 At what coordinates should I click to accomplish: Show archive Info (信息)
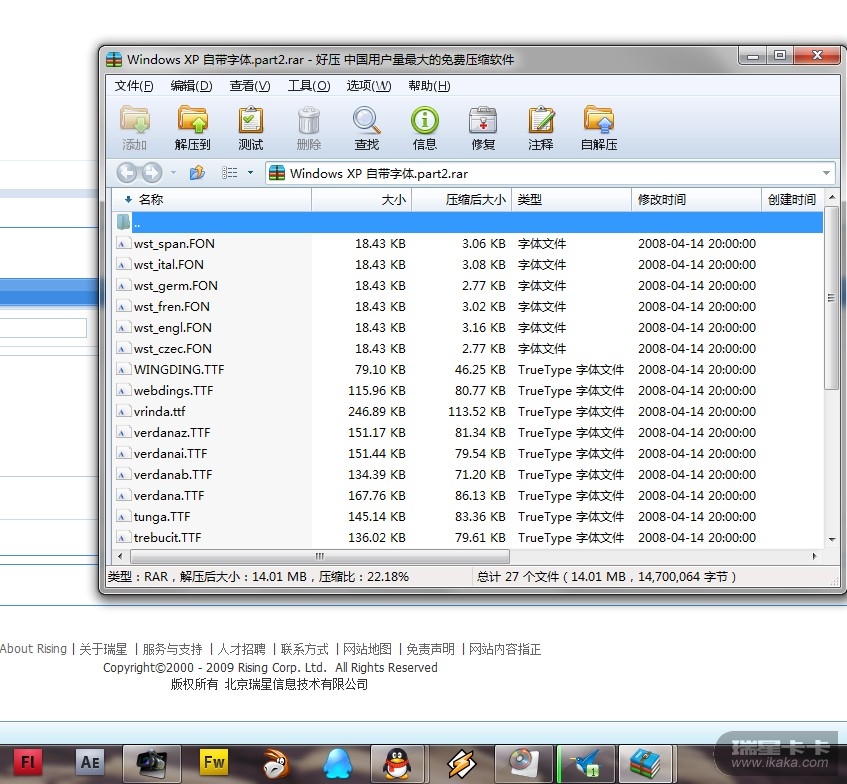[425, 129]
